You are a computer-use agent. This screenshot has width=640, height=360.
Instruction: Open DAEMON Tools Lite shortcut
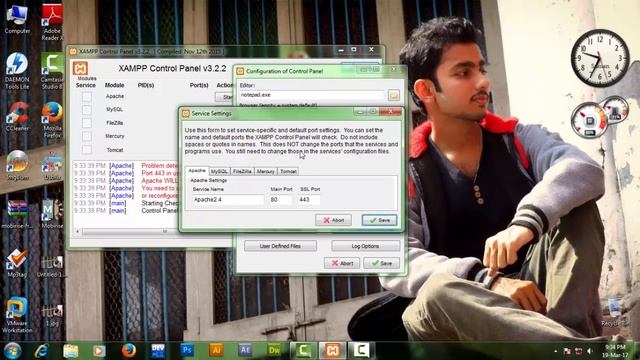pos(17,71)
